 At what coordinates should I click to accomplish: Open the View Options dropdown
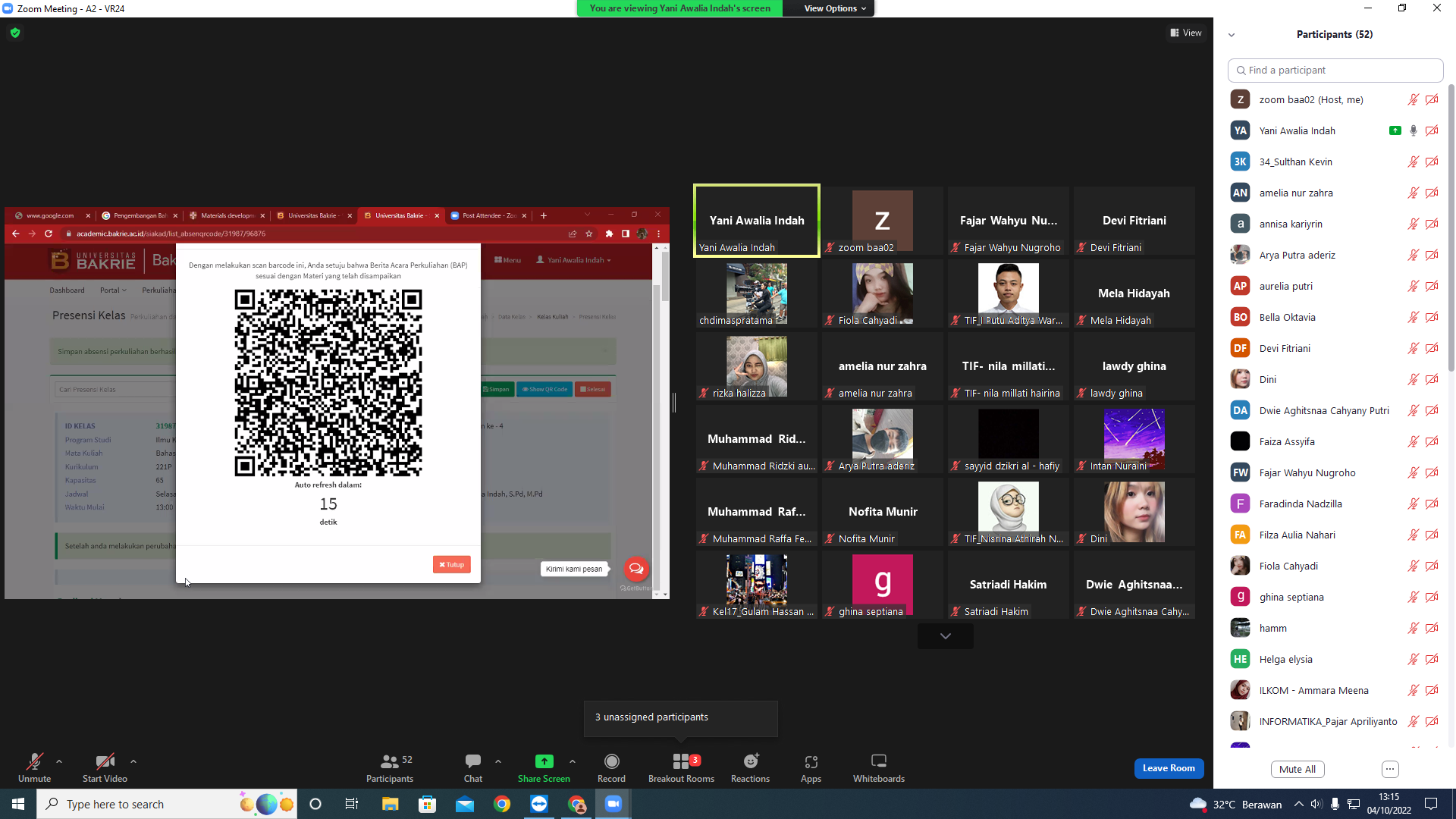point(835,8)
